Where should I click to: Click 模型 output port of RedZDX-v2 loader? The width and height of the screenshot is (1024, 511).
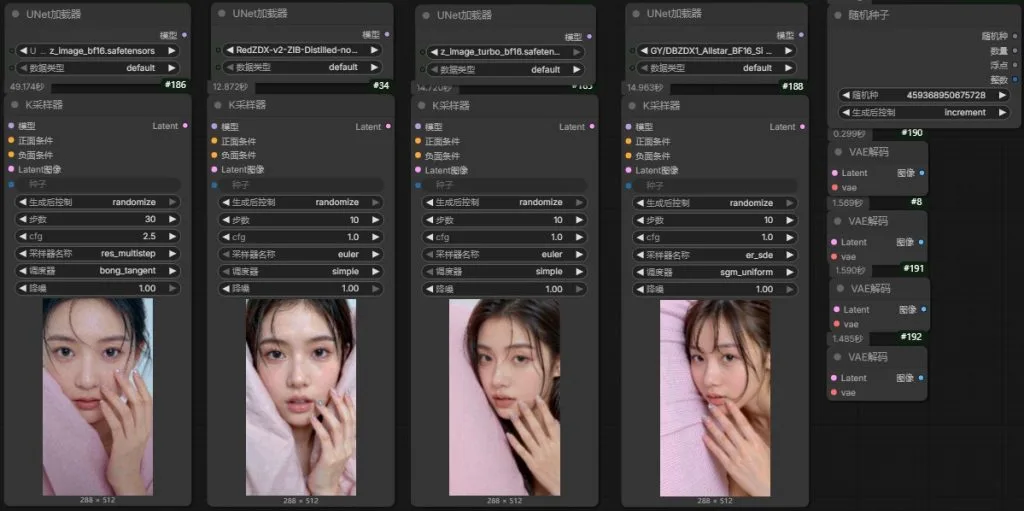(387, 34)
